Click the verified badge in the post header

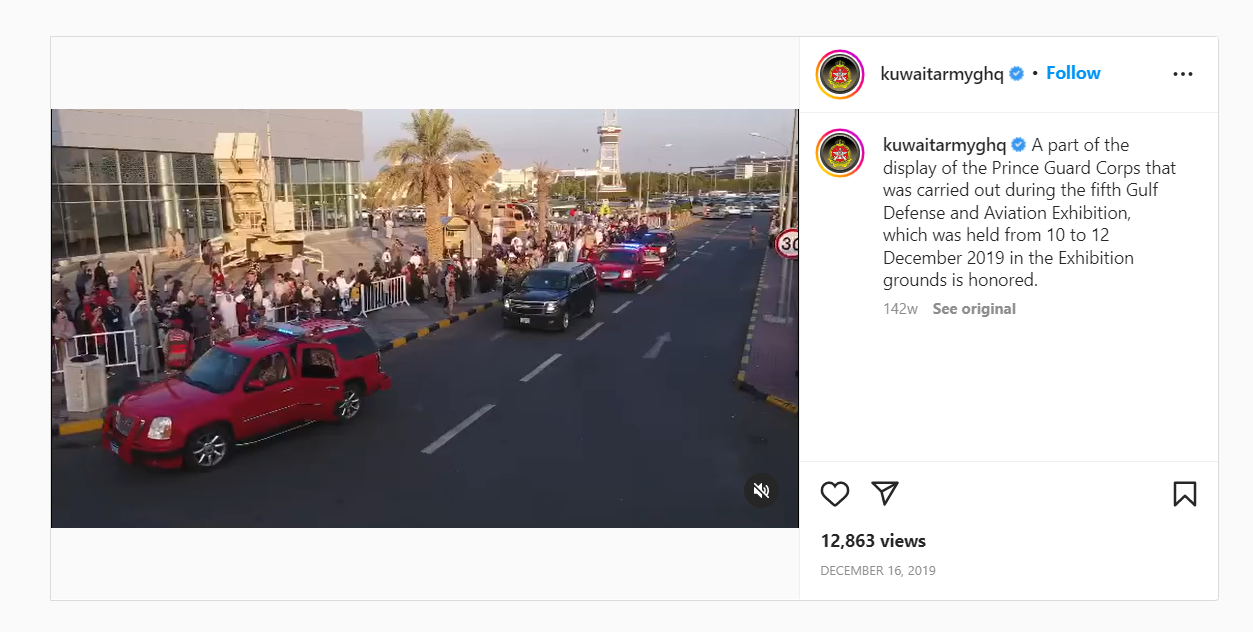tap(1017, 74)
